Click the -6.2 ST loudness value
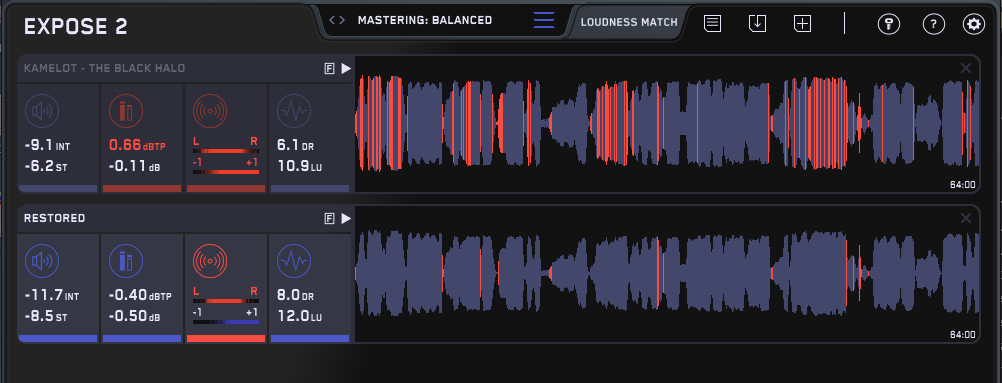Screen dimensions: 1002x383 tap(45, 167)
